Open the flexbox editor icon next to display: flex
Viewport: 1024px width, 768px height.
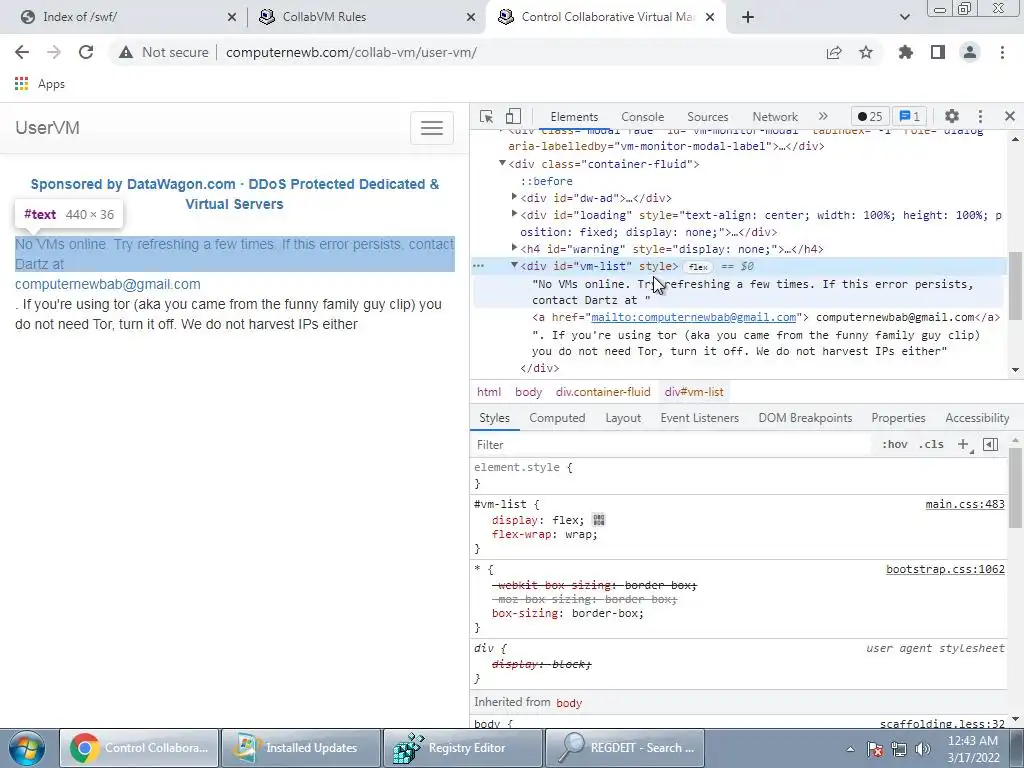pyautogui.click(x=599, y=520)
